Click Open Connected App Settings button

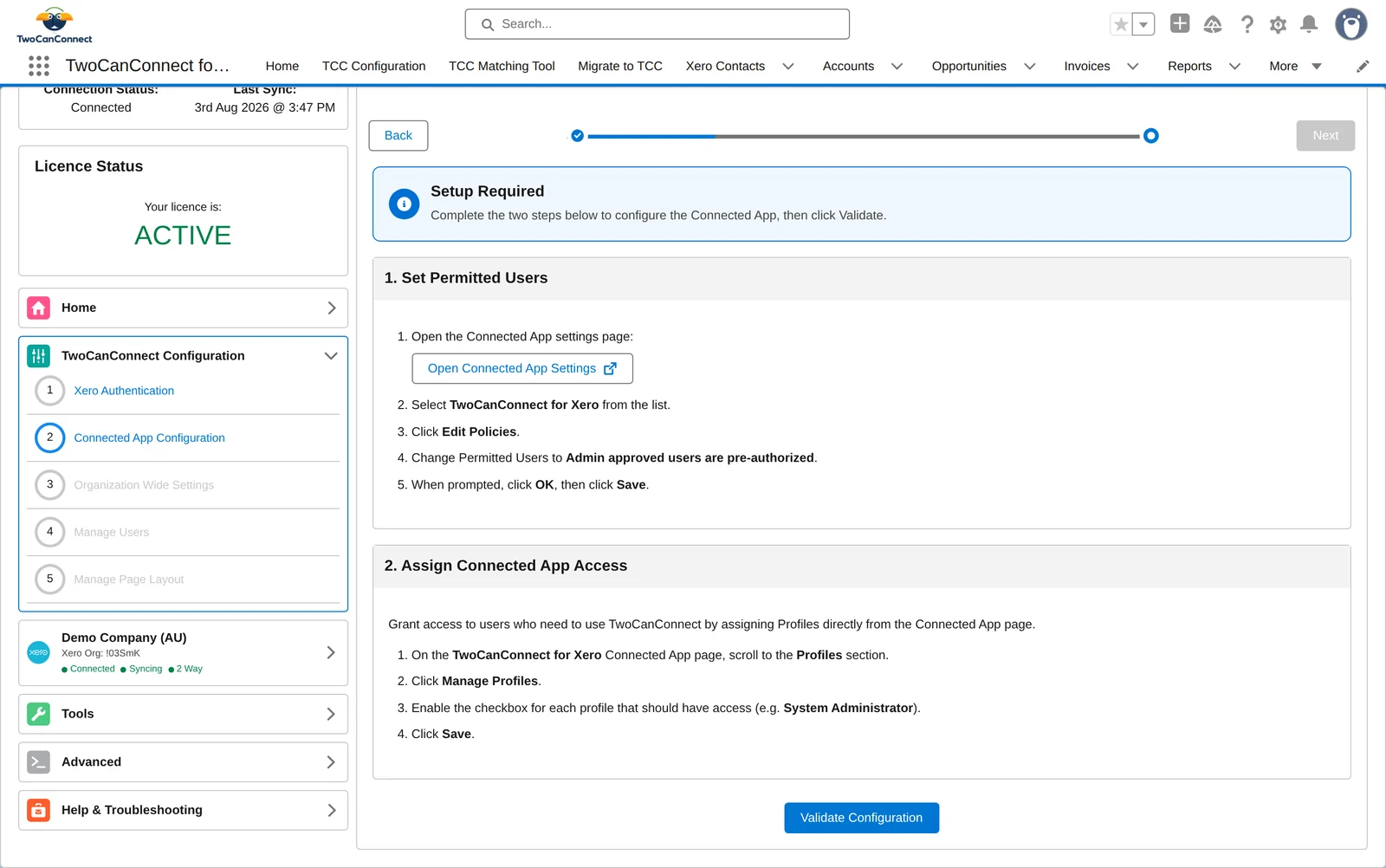point(522,368)
